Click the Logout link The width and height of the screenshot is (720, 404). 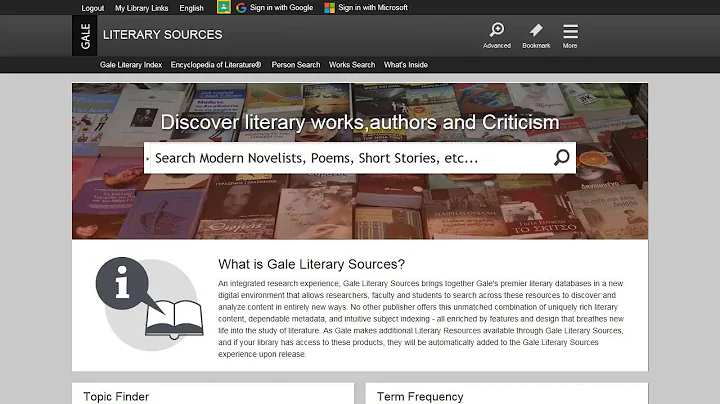[92, 8]
